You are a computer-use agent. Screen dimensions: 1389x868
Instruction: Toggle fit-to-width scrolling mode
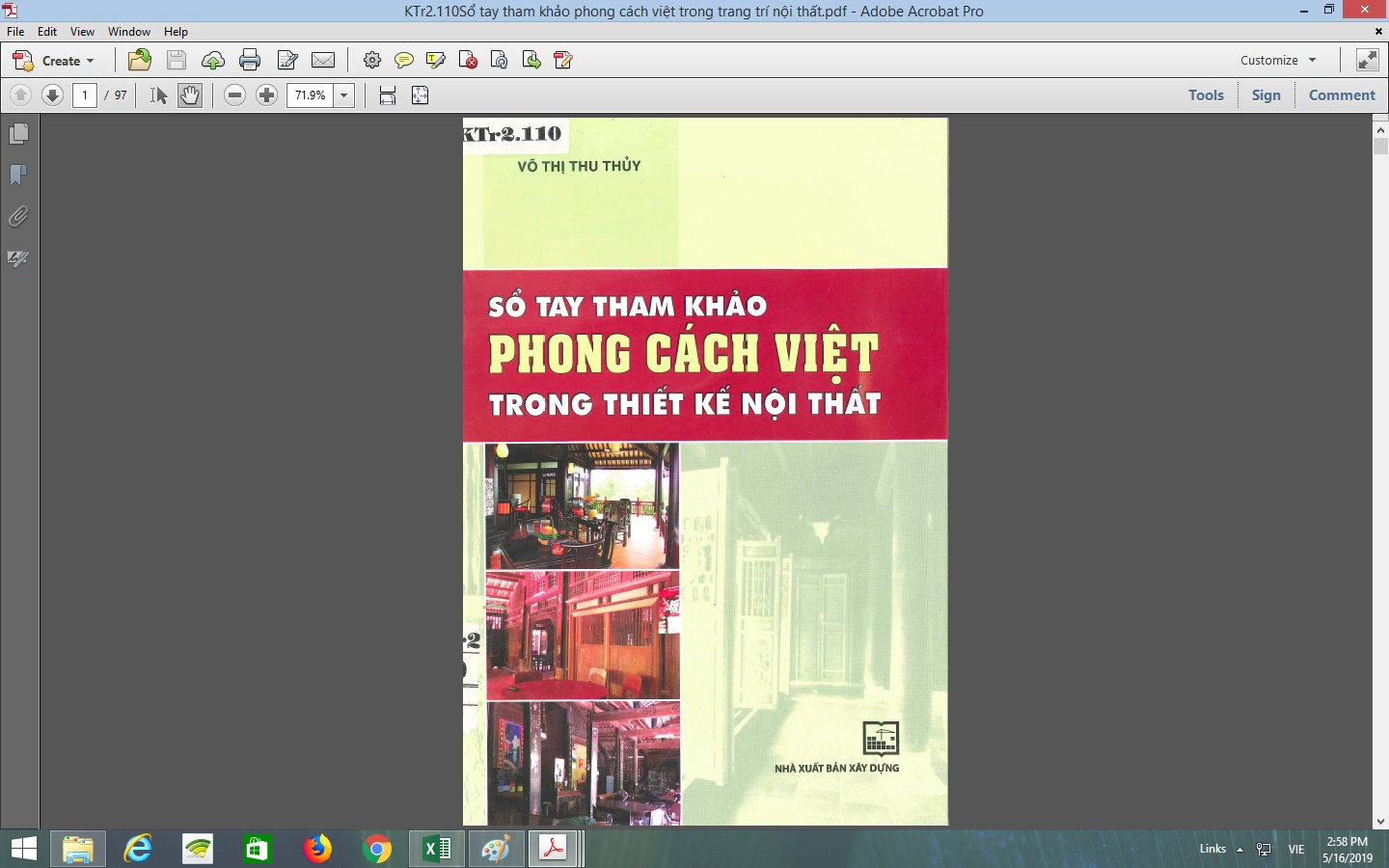pos(388,95)
